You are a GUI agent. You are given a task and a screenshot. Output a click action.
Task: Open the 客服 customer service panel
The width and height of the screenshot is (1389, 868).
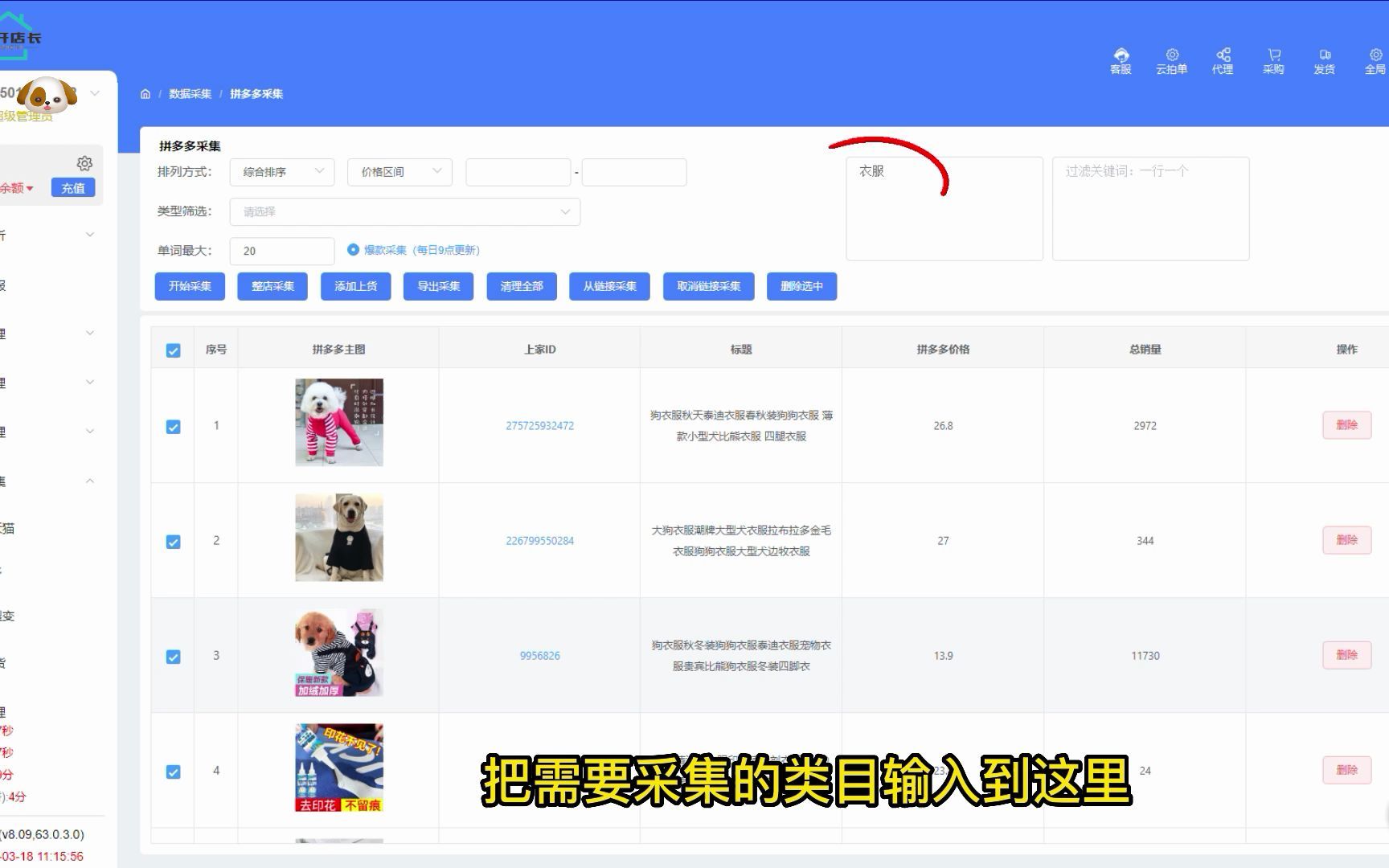[x=1121, y=60]
